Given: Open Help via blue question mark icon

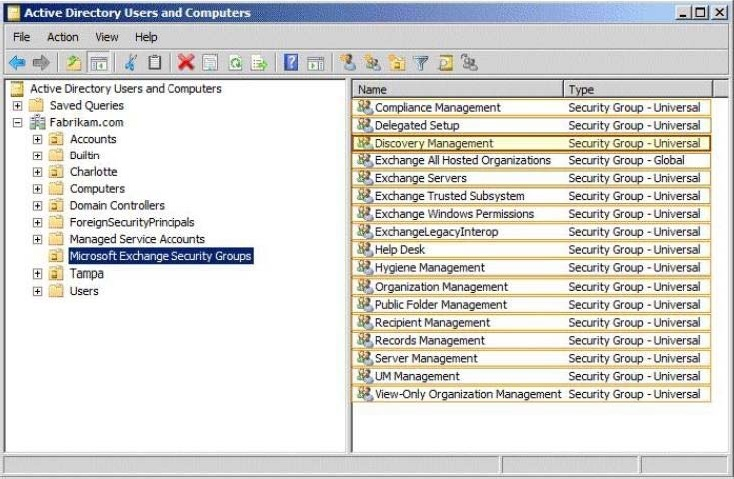Looking at the screenshot, I should [291, 62].
